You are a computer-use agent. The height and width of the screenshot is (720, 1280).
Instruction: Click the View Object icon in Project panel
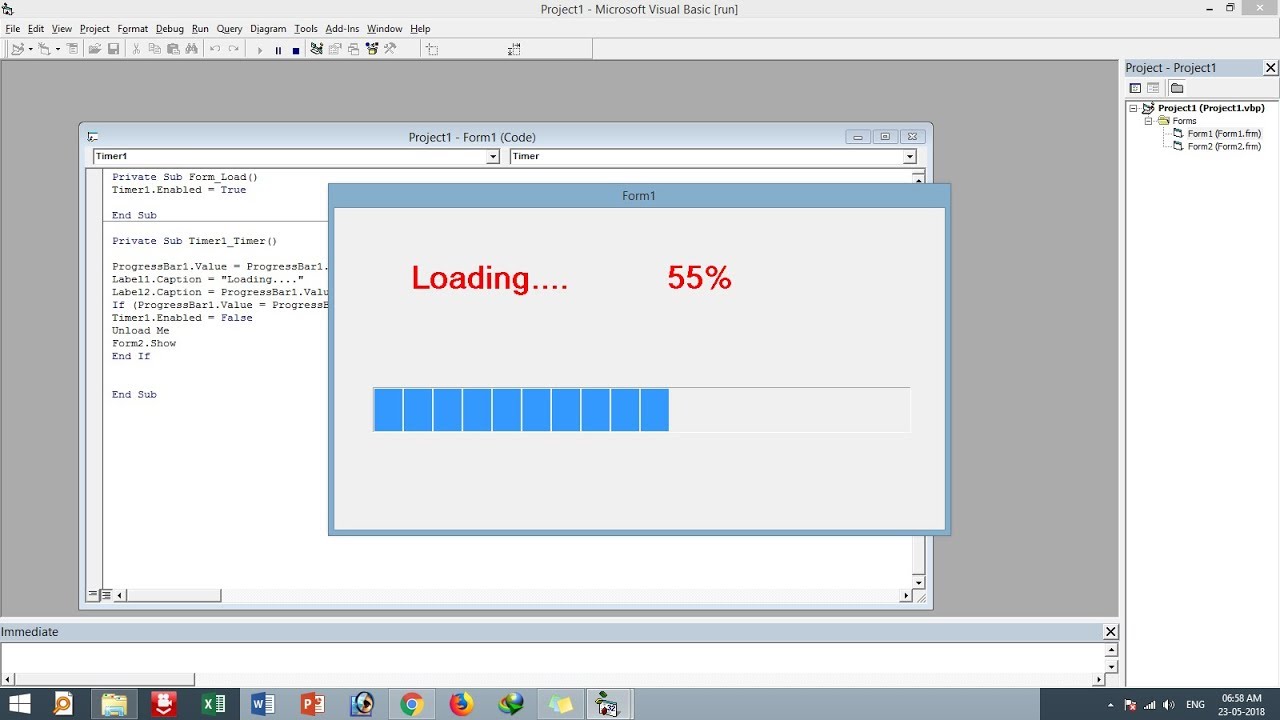1153,88
